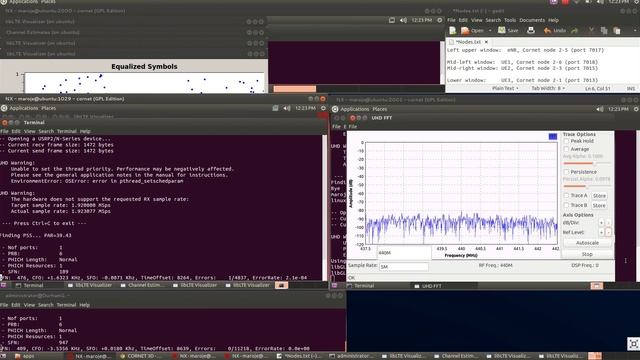The width and height of the screenshot is (640, 360).
Task: Save the Nodes.txt file in gedit
Action: click(508, 30)
